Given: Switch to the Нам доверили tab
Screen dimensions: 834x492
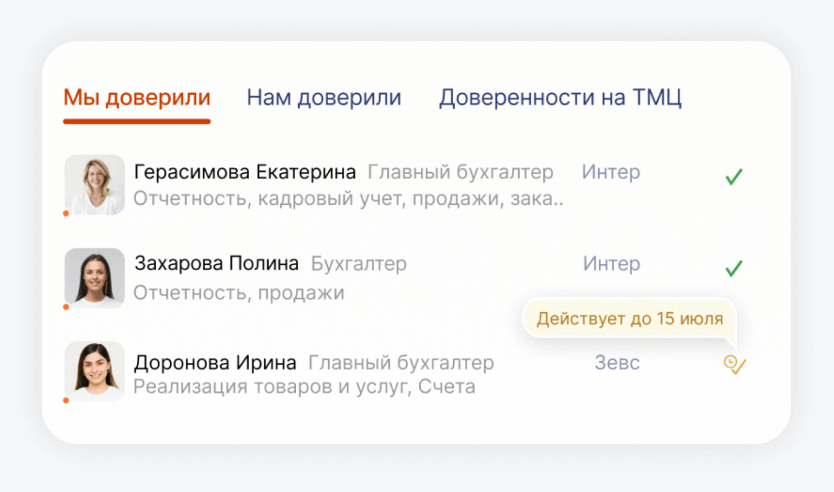Looking at the screenshot, I should [324, 98].
